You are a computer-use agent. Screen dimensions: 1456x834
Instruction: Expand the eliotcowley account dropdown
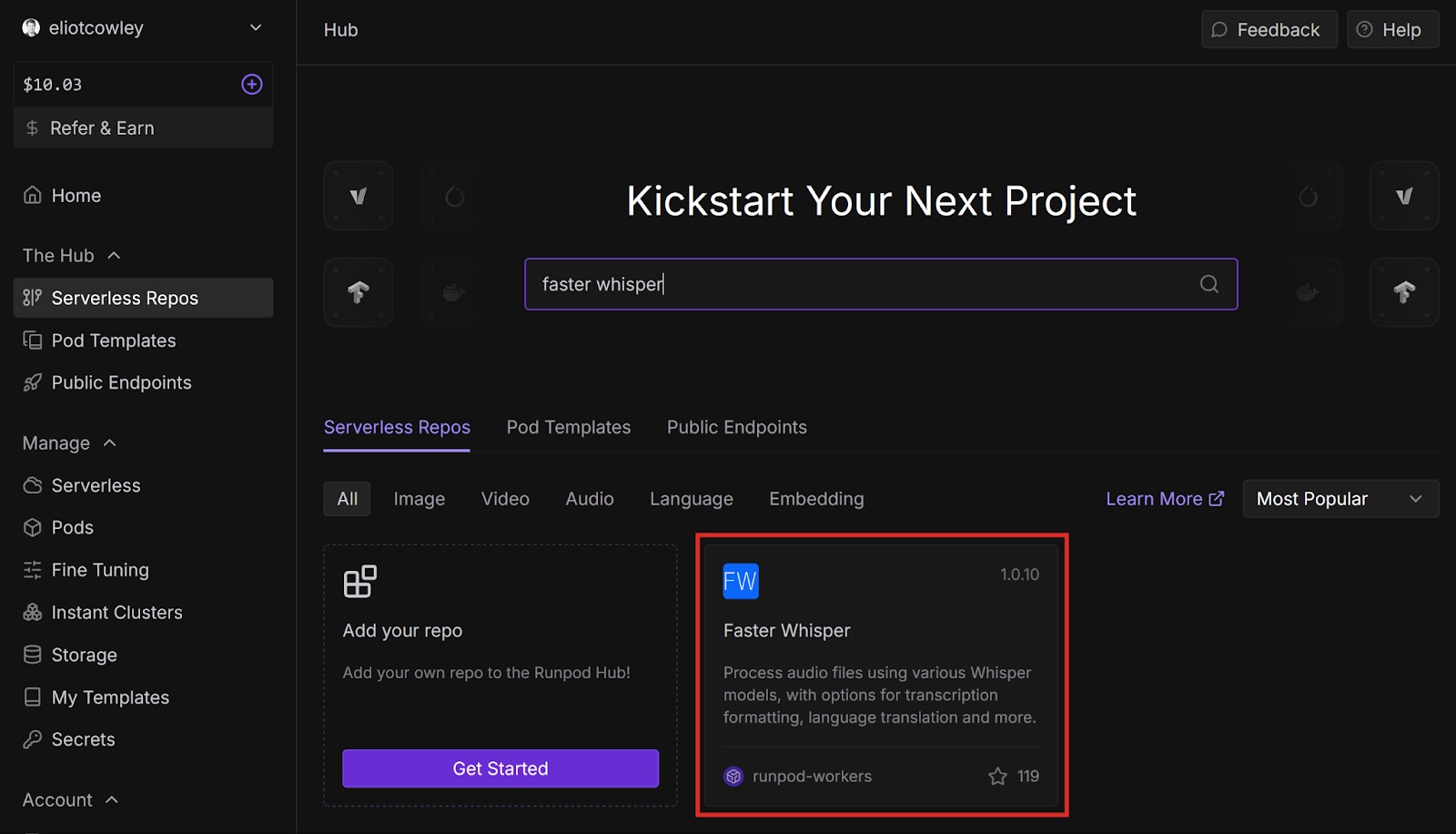pyautogui.click(x=256, y=27)
